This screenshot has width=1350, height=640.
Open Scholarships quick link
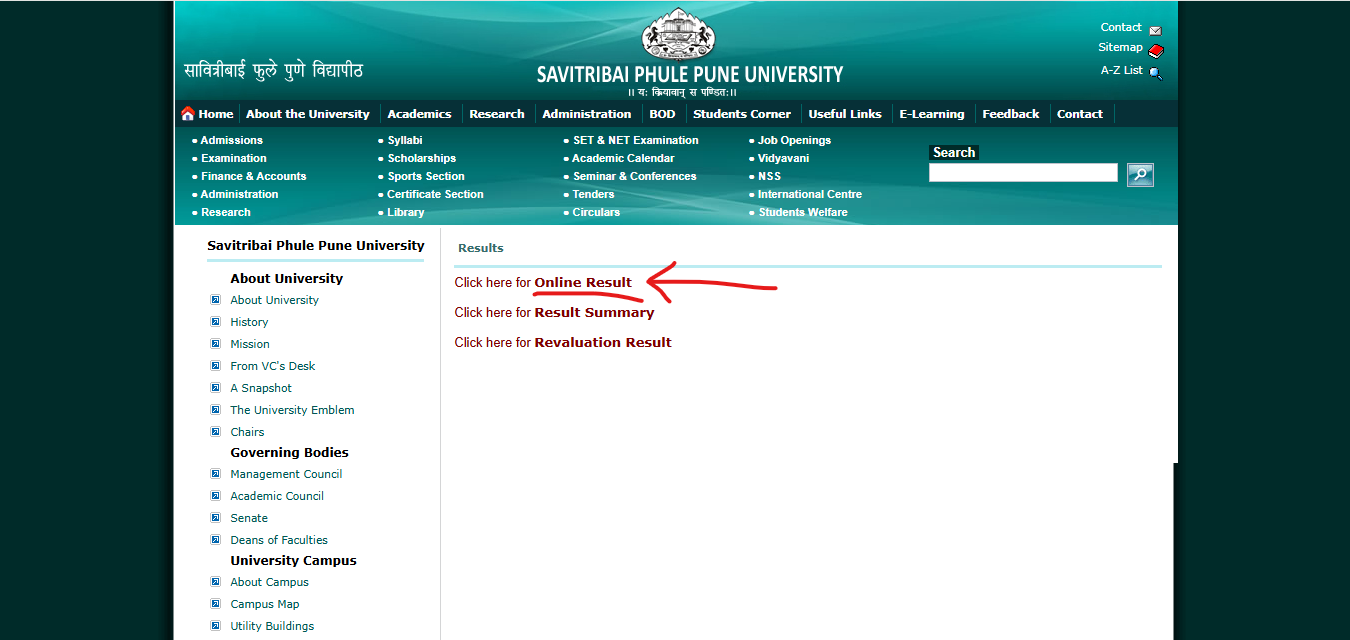click(x=422, y=158)
